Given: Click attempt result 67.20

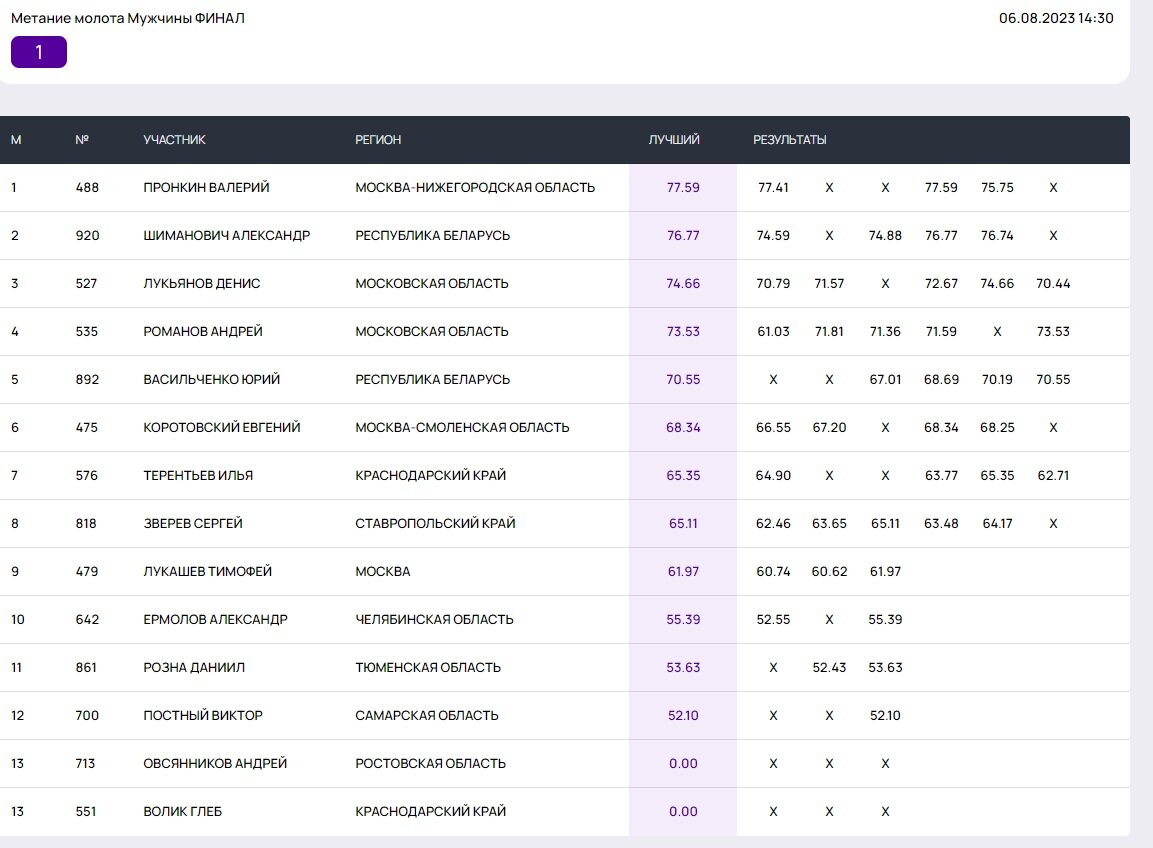Looking at the screenshot, I should [829, 427].
